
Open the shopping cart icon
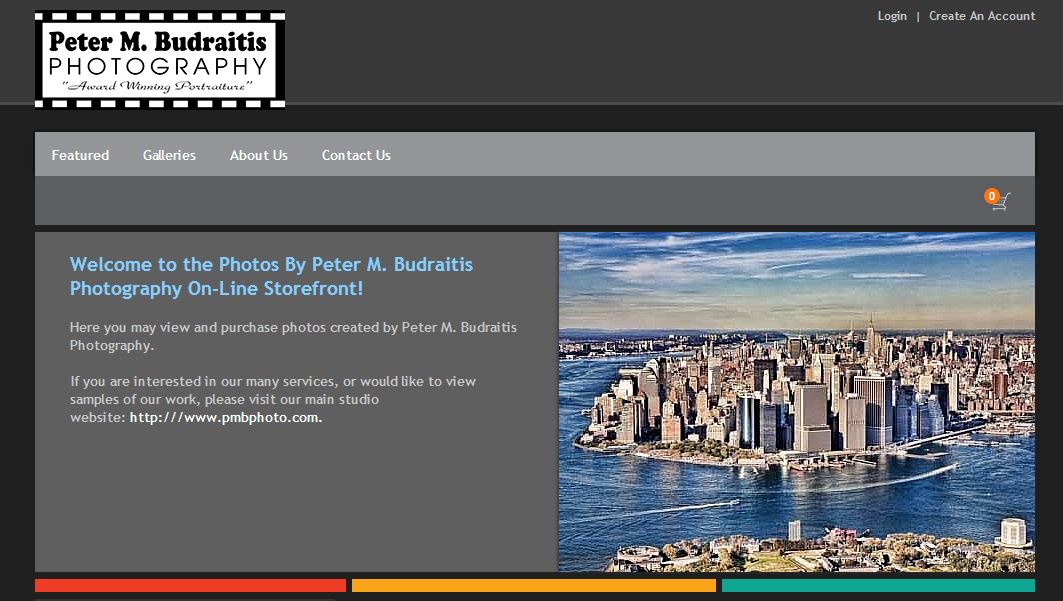tap(1001, 202)
